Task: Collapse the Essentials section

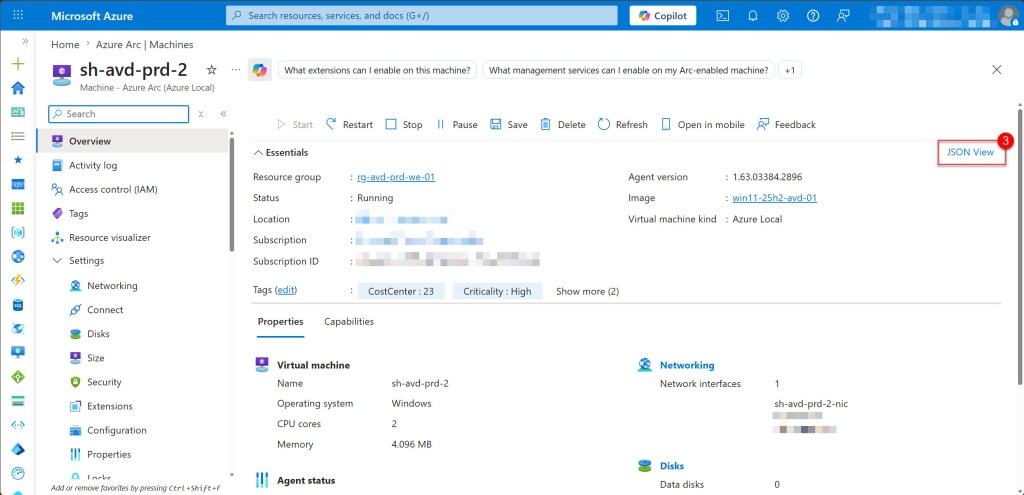Action: (259, 153)
